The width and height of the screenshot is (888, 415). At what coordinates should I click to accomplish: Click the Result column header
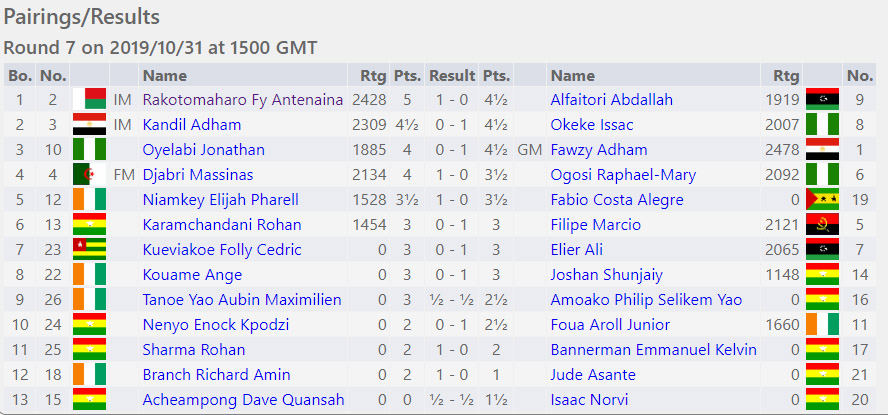point(451,75)
